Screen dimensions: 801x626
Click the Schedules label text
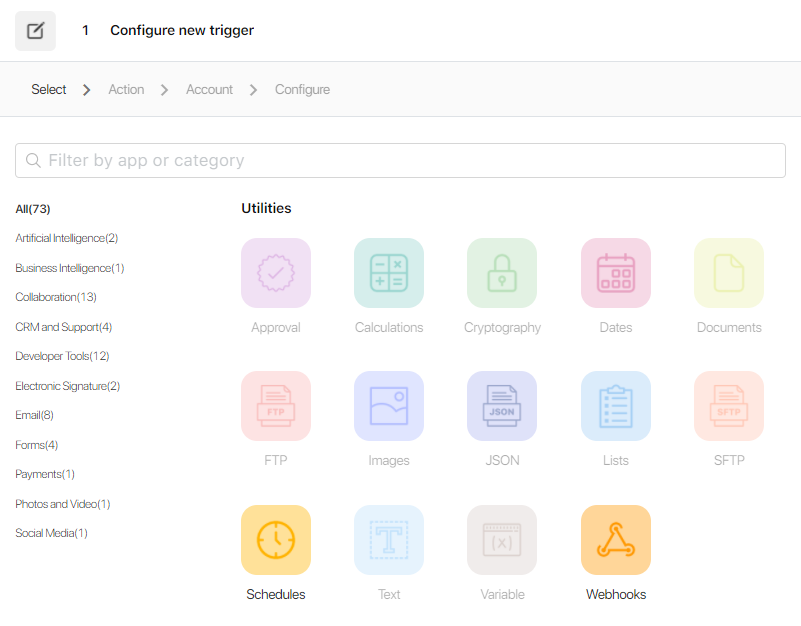[276, 594]
